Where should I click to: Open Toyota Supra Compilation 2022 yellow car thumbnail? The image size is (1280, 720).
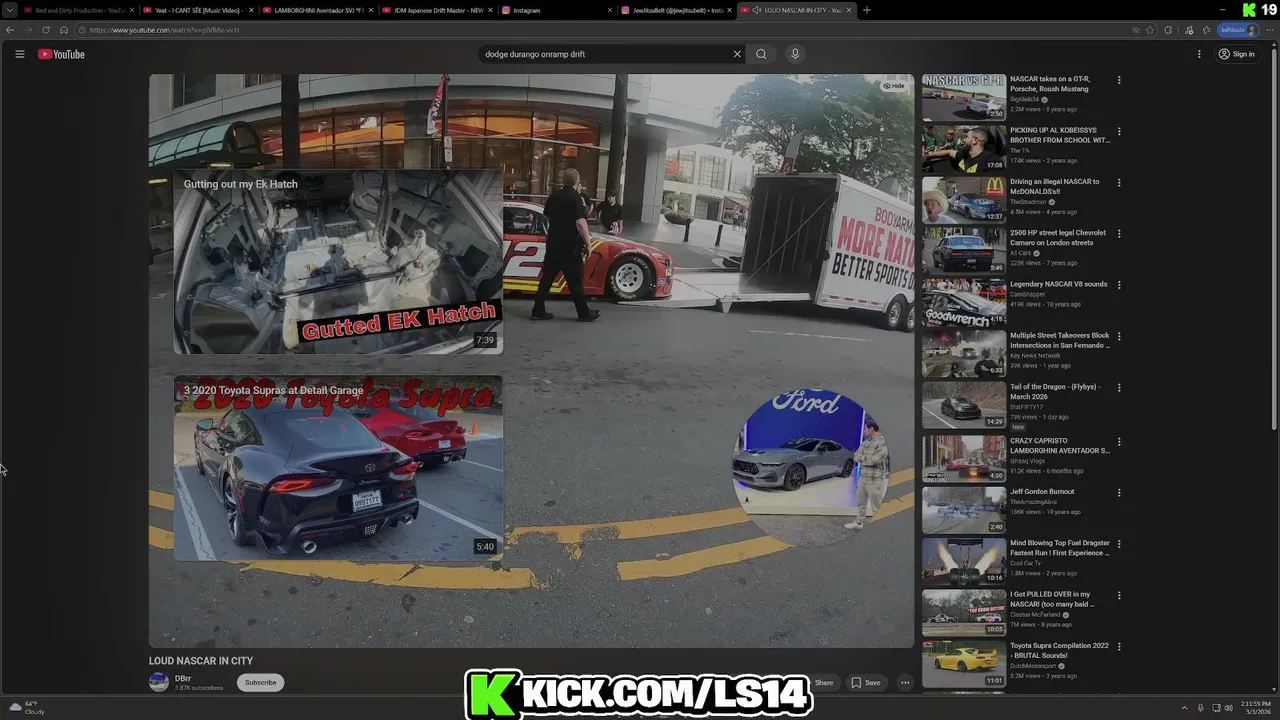(964, 663)
